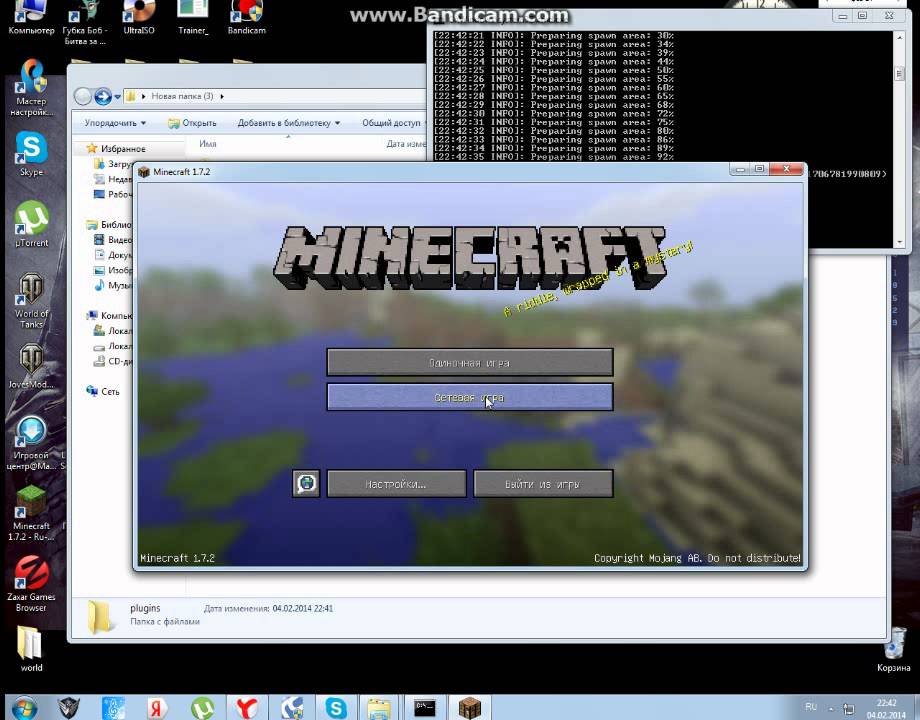Click Новая папка (3) in address bar
This screenshot has height=720, width=920.
(x=182, y=96)
